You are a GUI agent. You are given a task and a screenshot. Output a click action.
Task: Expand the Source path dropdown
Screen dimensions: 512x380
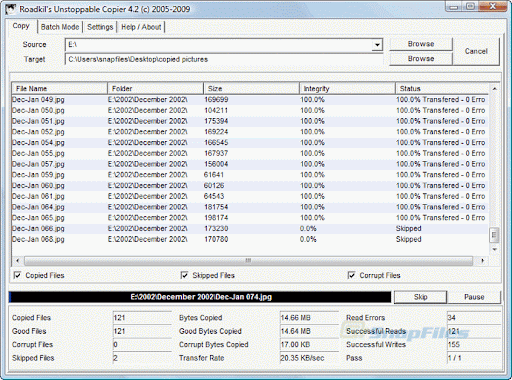[377, 45]
